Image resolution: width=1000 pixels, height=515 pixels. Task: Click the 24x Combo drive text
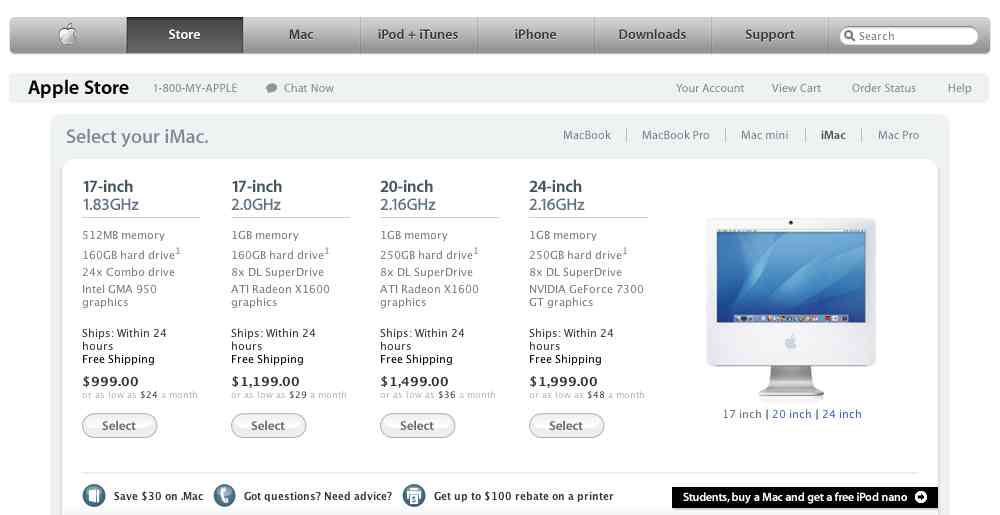128,272
